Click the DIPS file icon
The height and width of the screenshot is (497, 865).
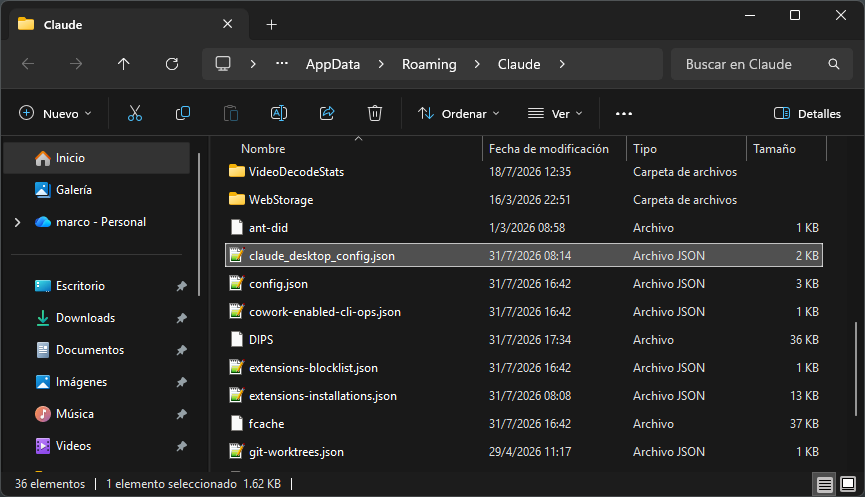pyautogui.click(x=237, y=339)
